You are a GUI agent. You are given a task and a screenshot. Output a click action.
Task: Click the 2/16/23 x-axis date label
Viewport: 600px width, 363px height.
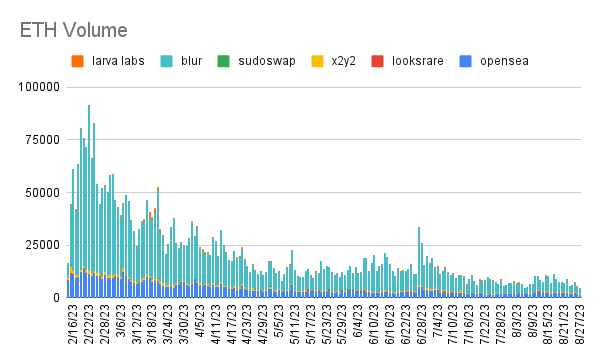click(x=72, y=324)
